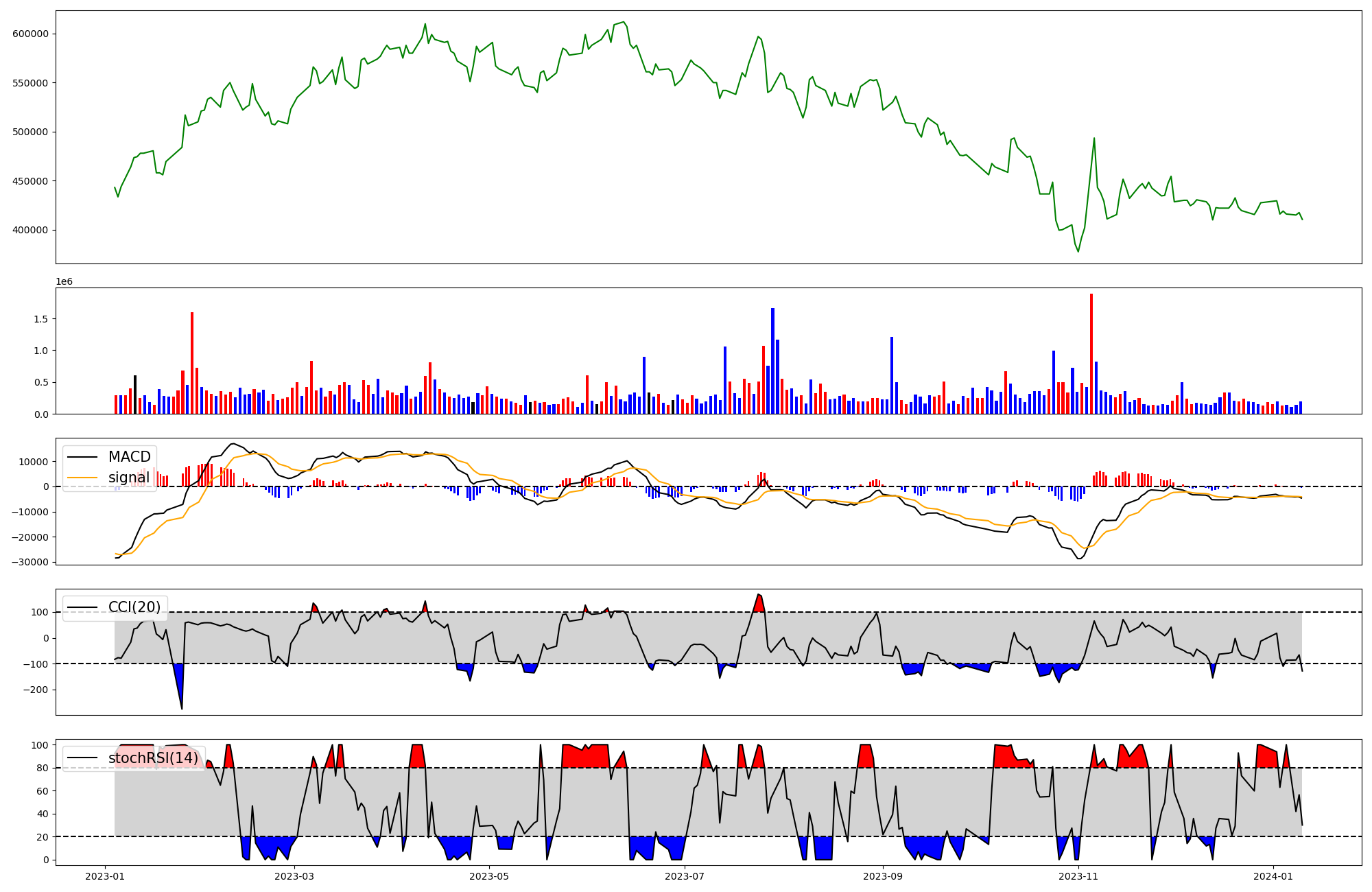
Task: Click the CCI(20) legend label
Action: (x=134, y=607)
